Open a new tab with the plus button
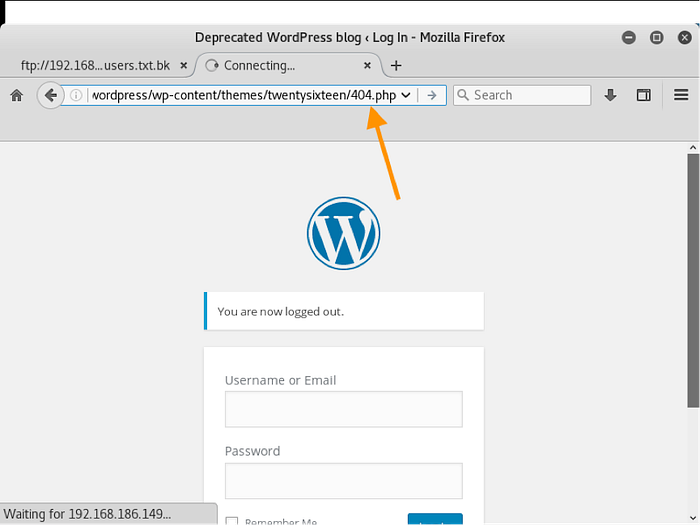The image size is (700, 525). [396, 66]
